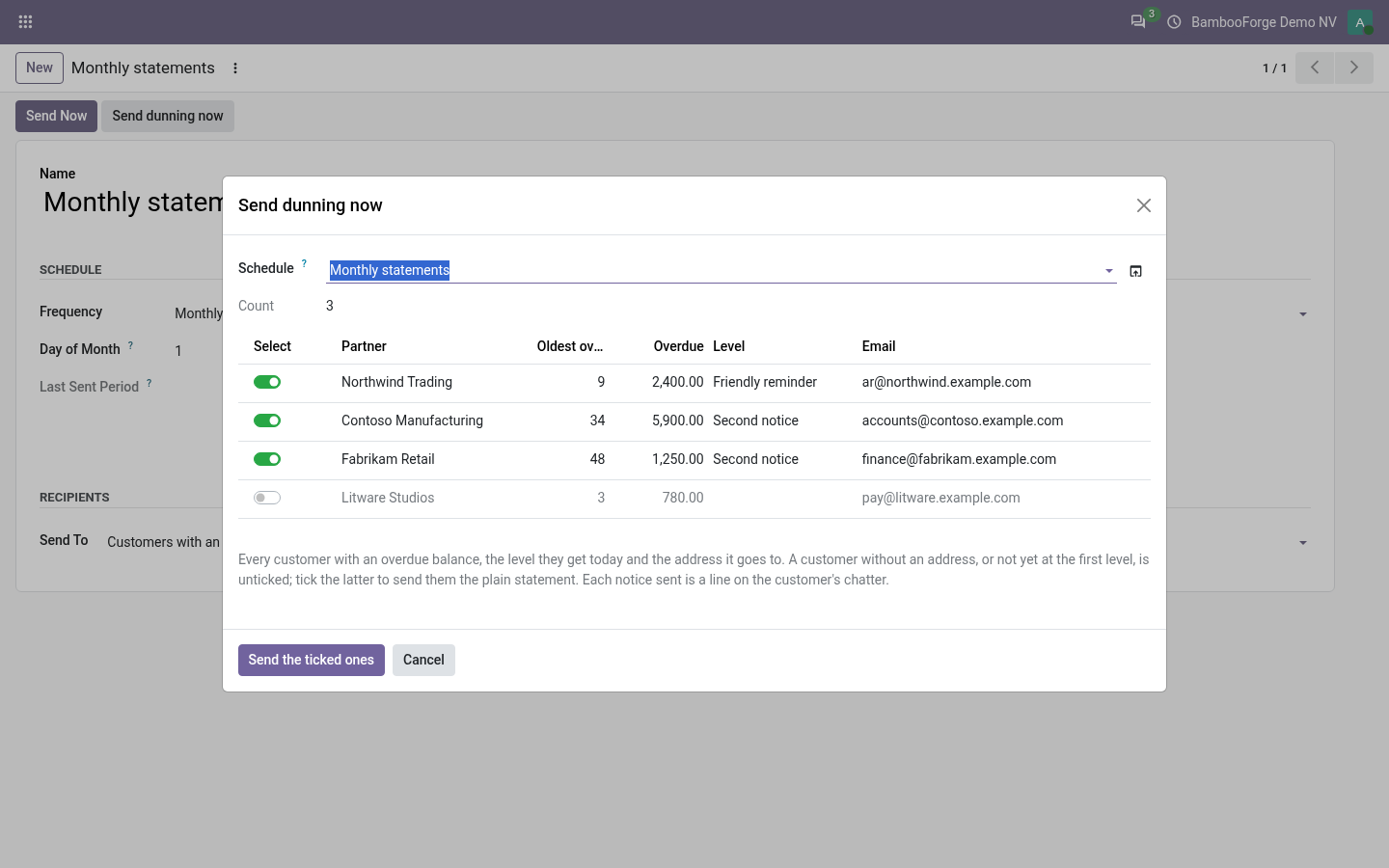The width and height of the screenshot is (1389, 868).
Task: Sort by the Oldest overdue column header
Action: (570, 346)
